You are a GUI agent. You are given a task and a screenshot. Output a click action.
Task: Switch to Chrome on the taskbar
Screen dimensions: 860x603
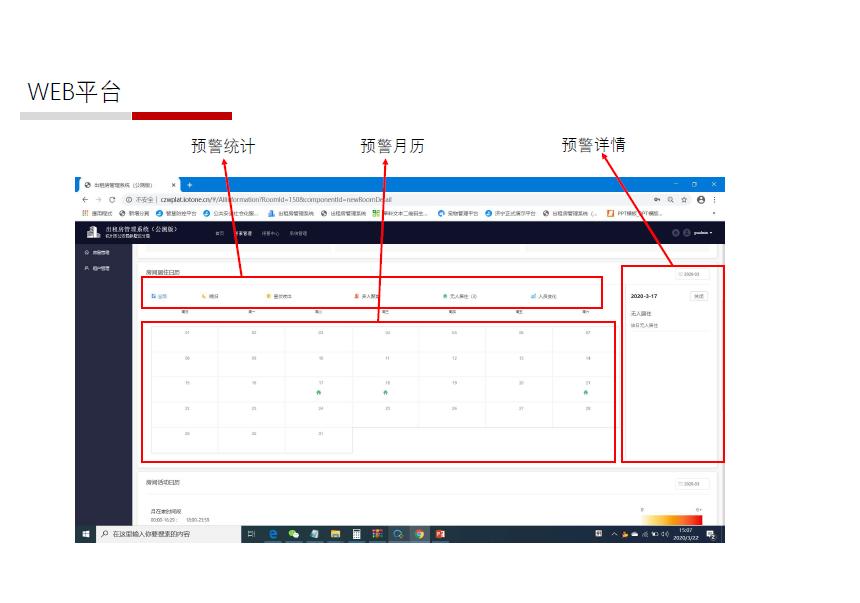click(419, 534)
